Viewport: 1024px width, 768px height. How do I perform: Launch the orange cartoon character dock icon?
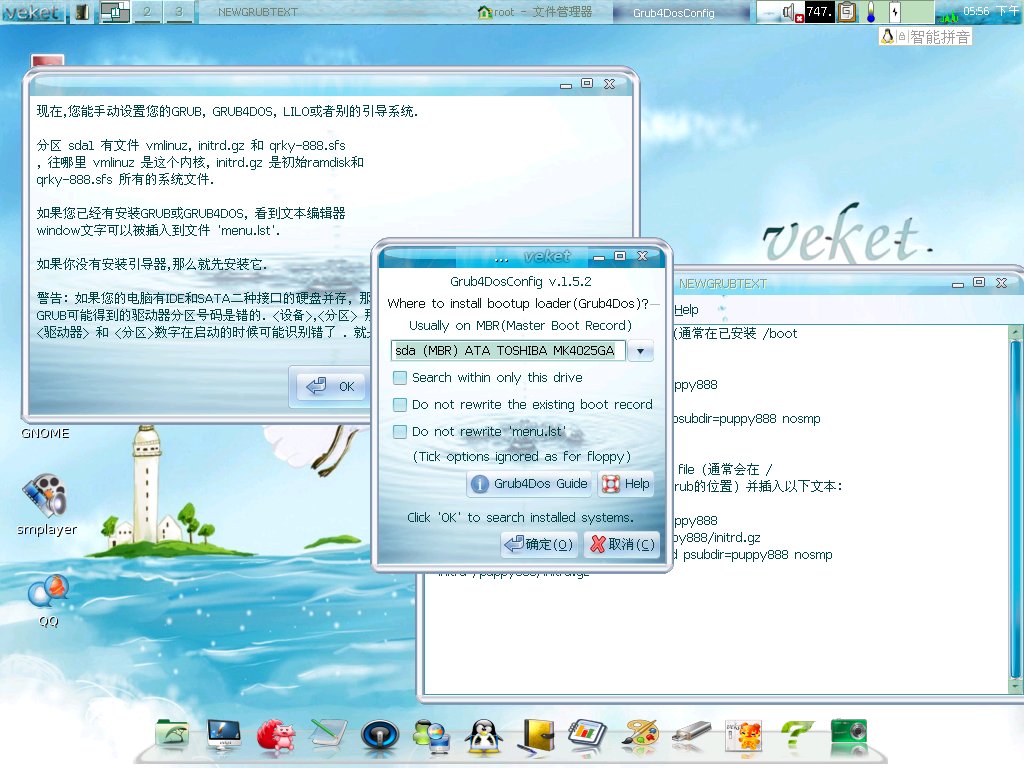tap(744, 735)
